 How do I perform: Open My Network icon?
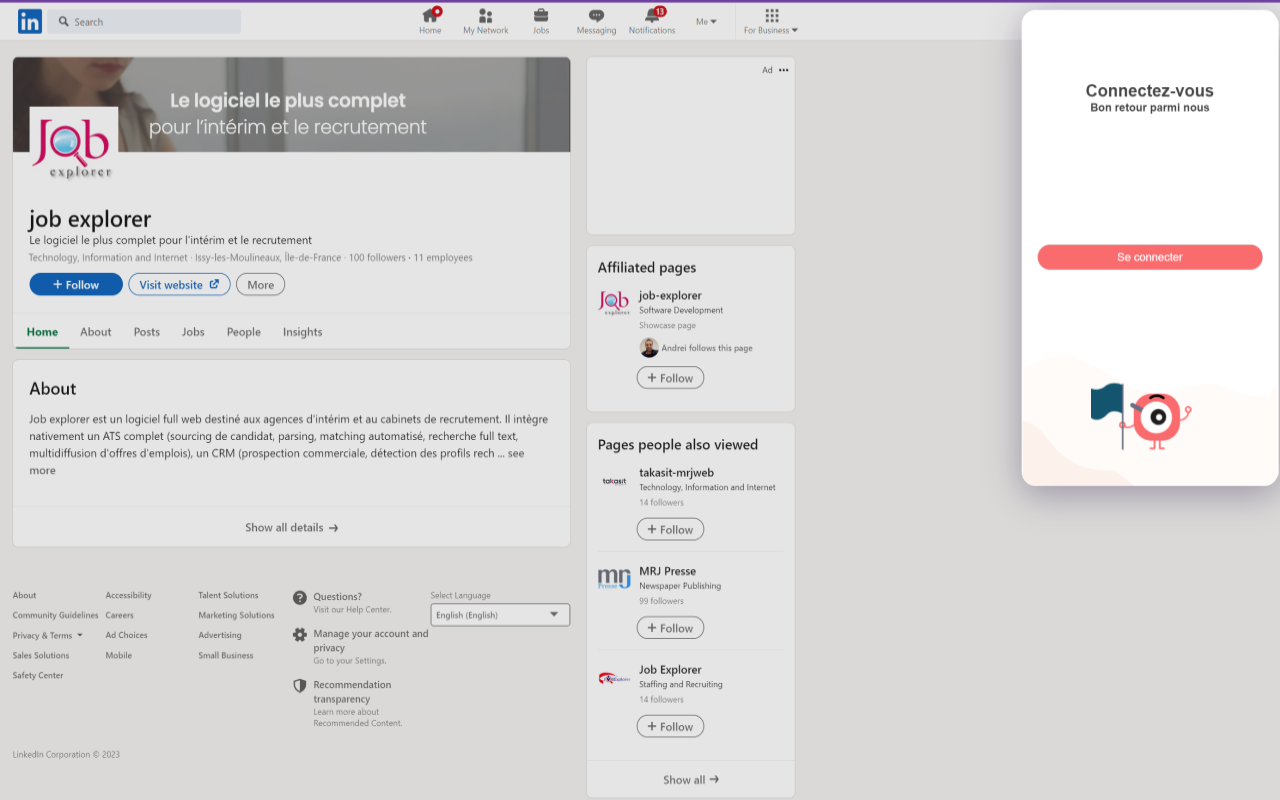point(485,16)
